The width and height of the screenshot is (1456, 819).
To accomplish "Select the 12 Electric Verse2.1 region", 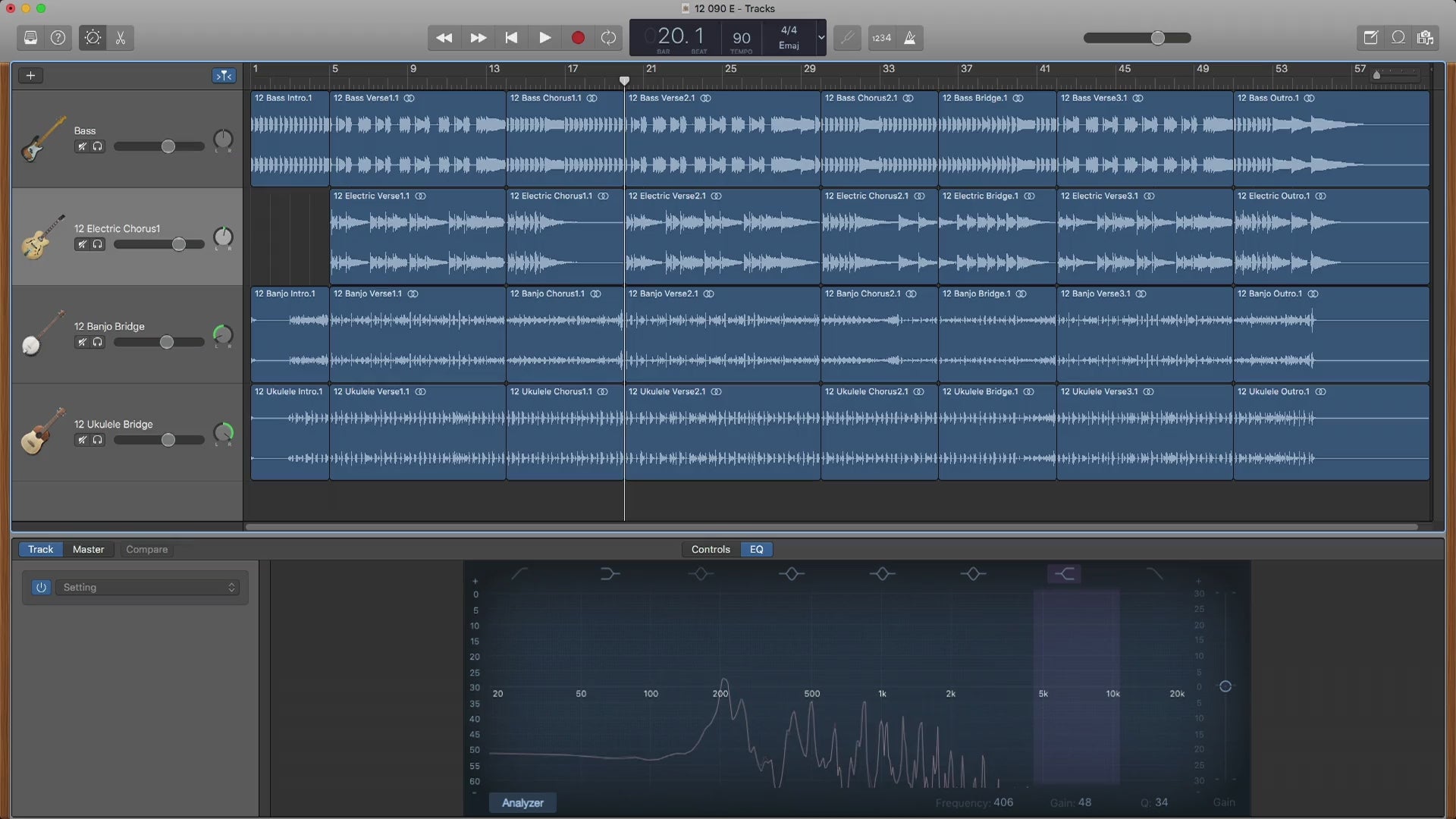I will [x=723, y=237].
